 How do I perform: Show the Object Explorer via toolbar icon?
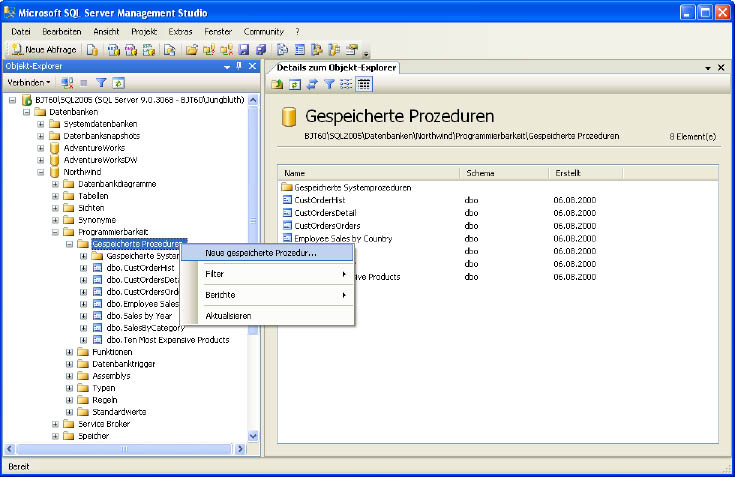click(x=317, y=49)
